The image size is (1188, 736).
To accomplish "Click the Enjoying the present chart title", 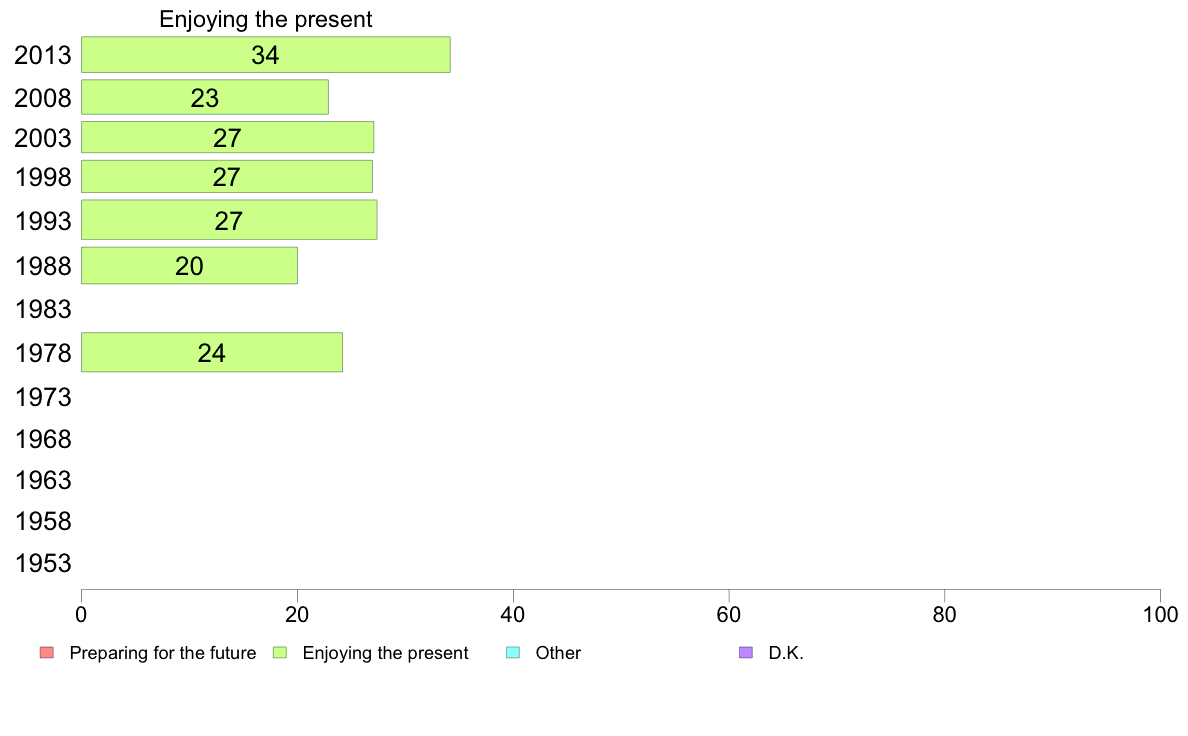I will (x=266, y=19).
